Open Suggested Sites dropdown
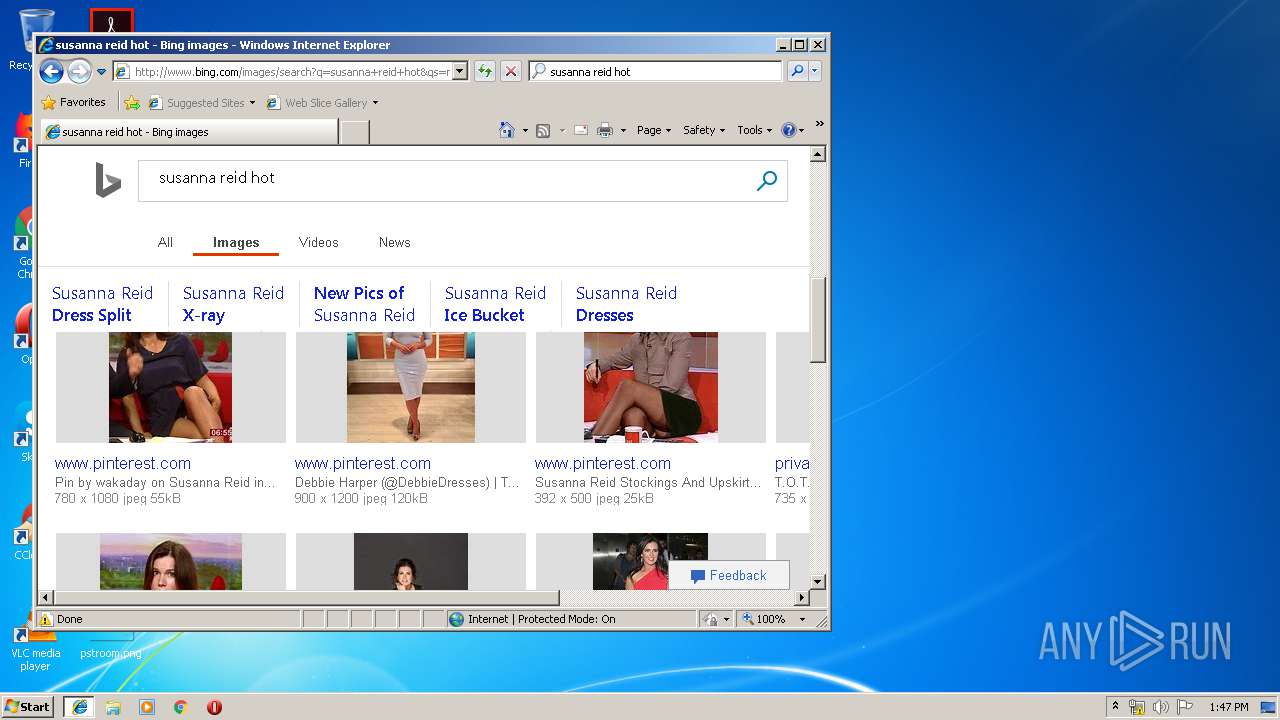The image size is (1280, 720). pos(201,102)
